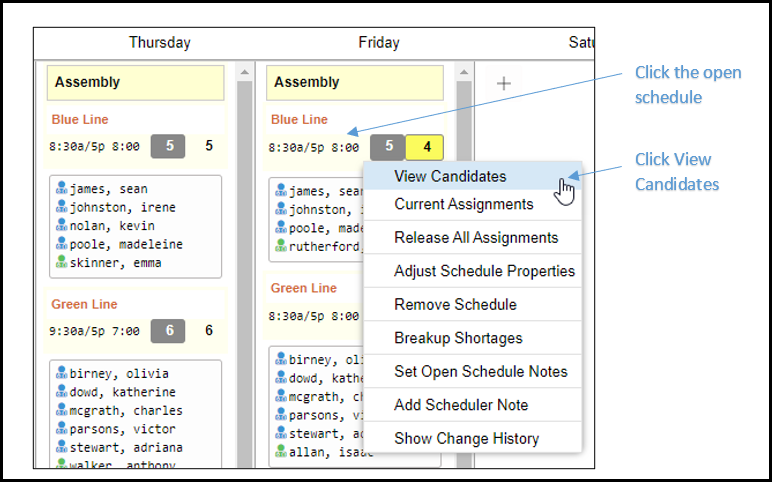Click the person icon next to birney, olivia on Thursday
Image resolution: width=772 pixels, height=482 pixels.
point(62,373)
